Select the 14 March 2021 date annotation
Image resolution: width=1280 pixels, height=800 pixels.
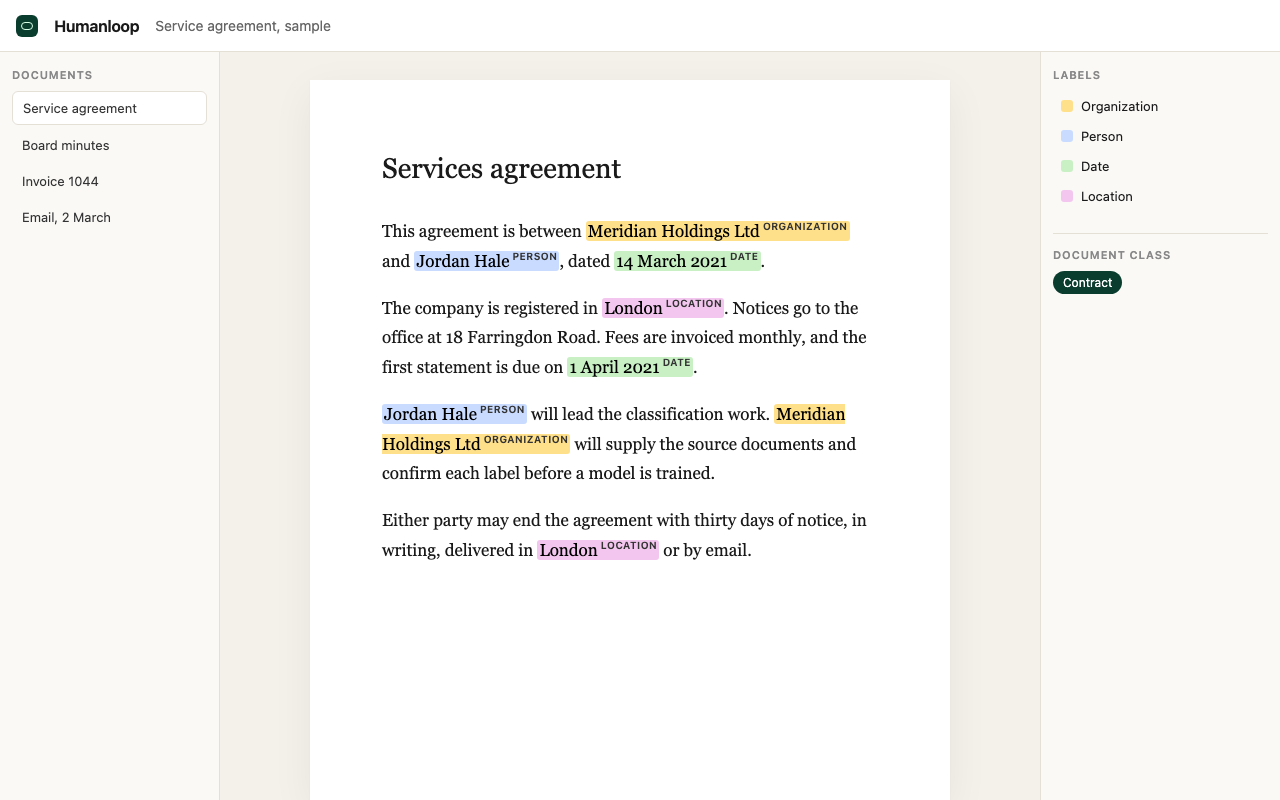[x=687, y=261]
